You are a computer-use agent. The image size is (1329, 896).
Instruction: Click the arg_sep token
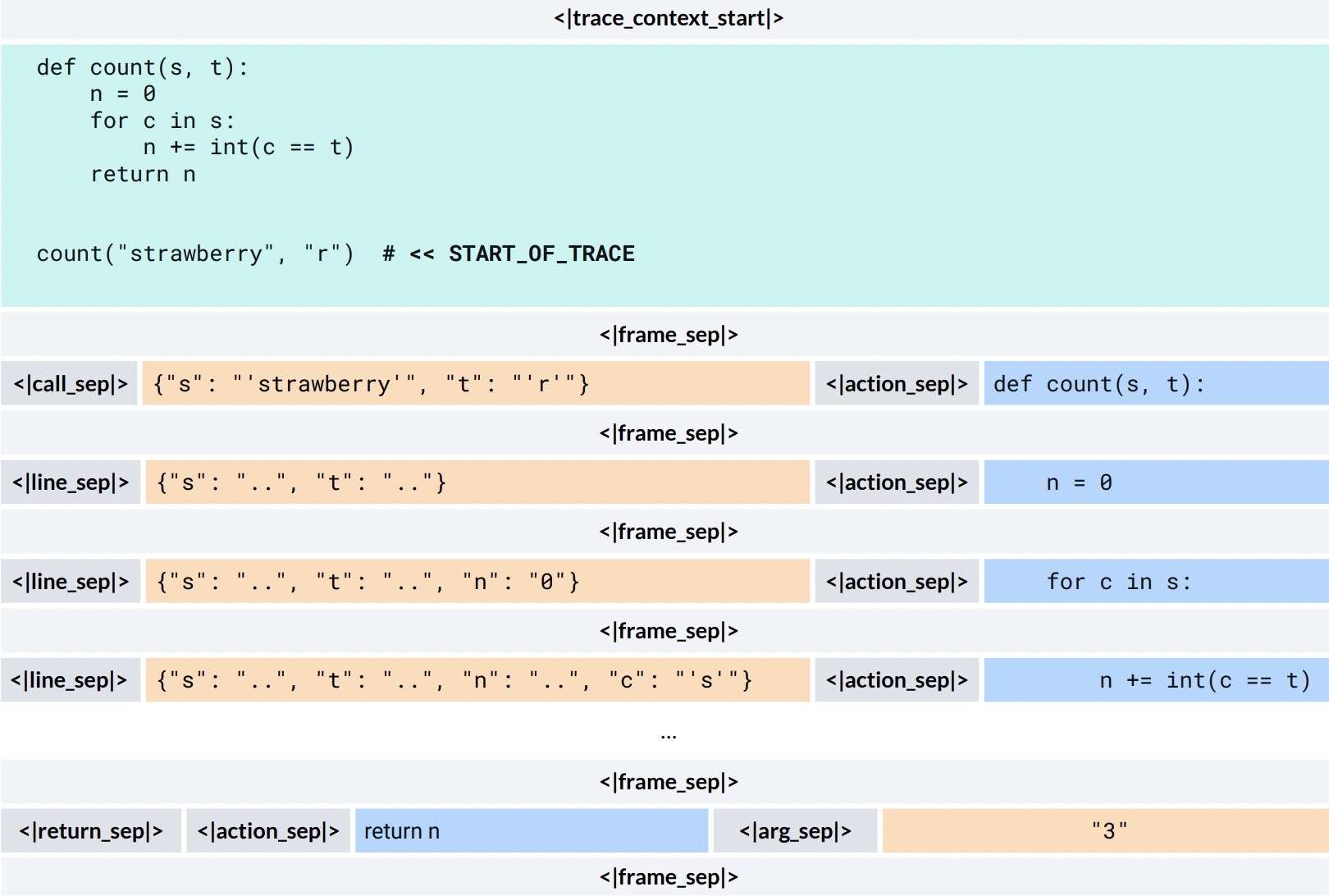click(x=795, y=831)
